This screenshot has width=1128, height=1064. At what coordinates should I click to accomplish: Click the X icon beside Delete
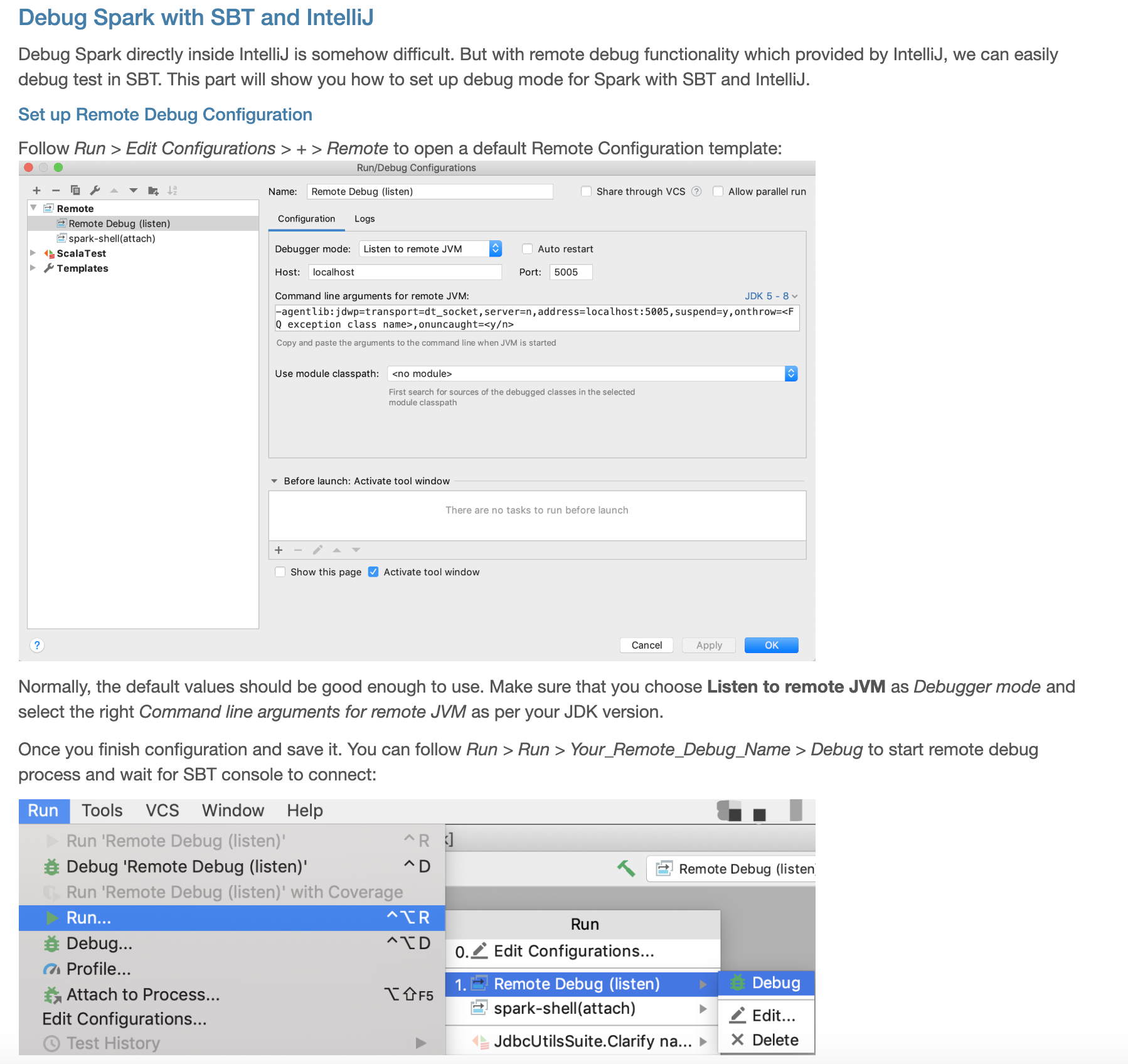(x=738, y=1040)
